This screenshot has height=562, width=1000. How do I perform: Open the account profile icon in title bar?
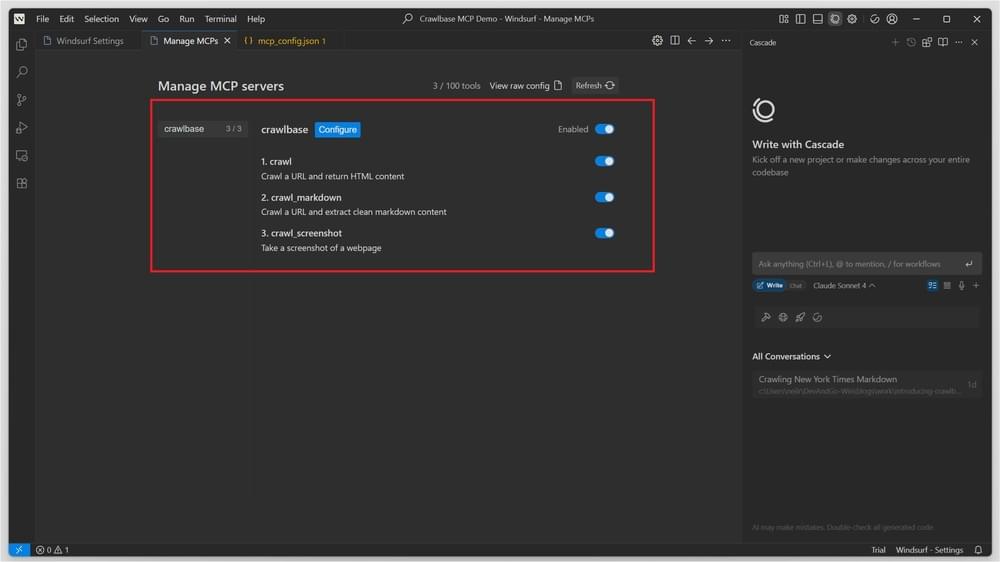(892, 19)
